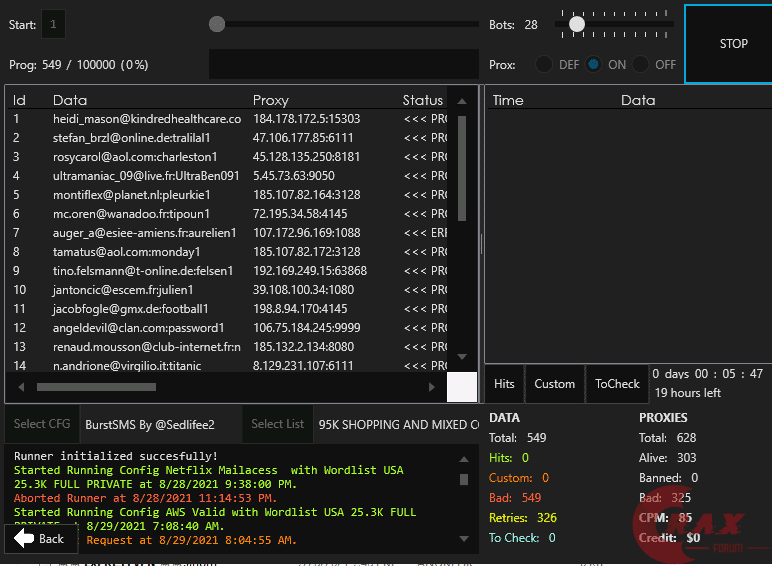Select proxy cell 5.45.73.63:9050
Screen dimensions: 772x566
(293, 176)
